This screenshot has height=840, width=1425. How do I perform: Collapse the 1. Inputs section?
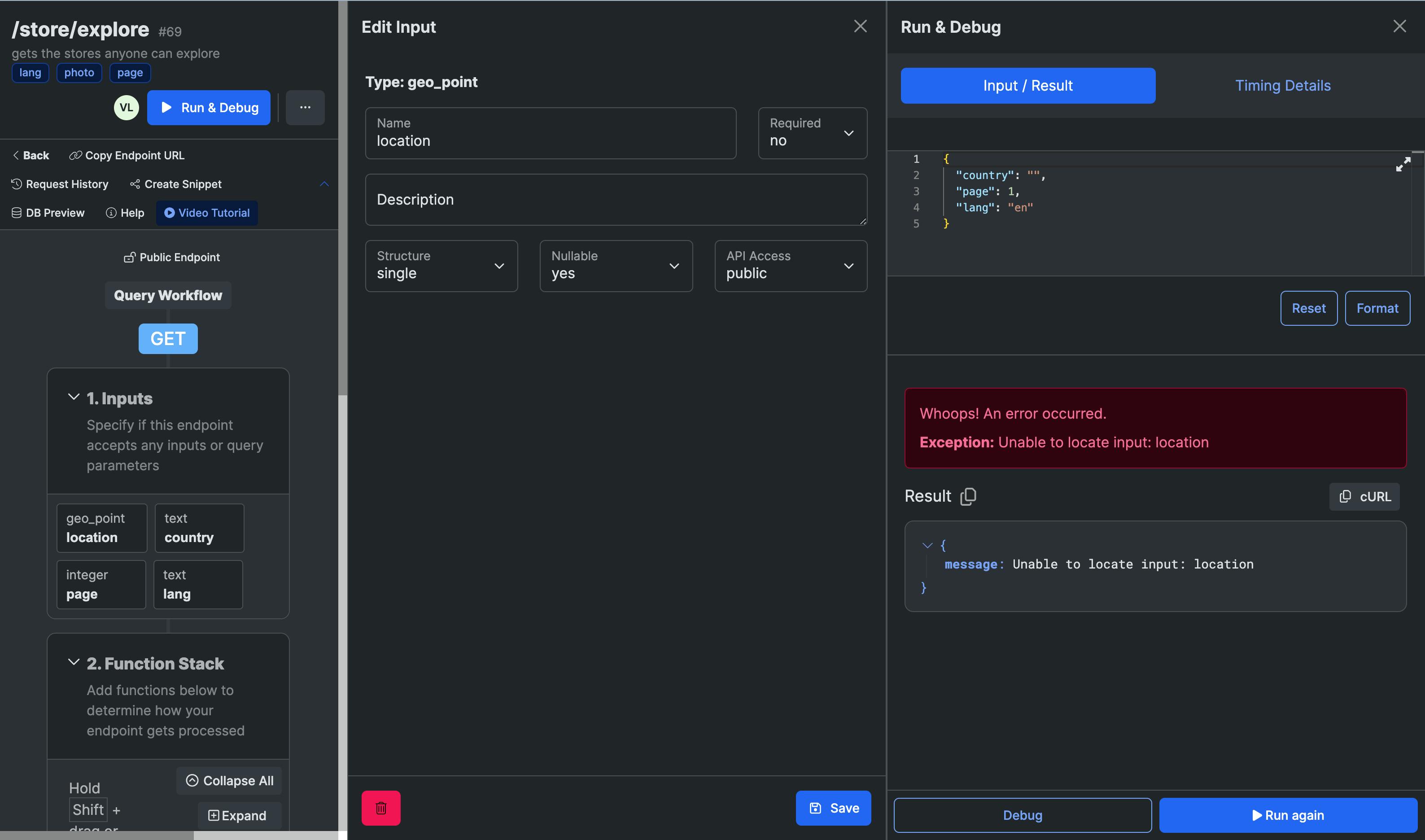coord(74,397)
